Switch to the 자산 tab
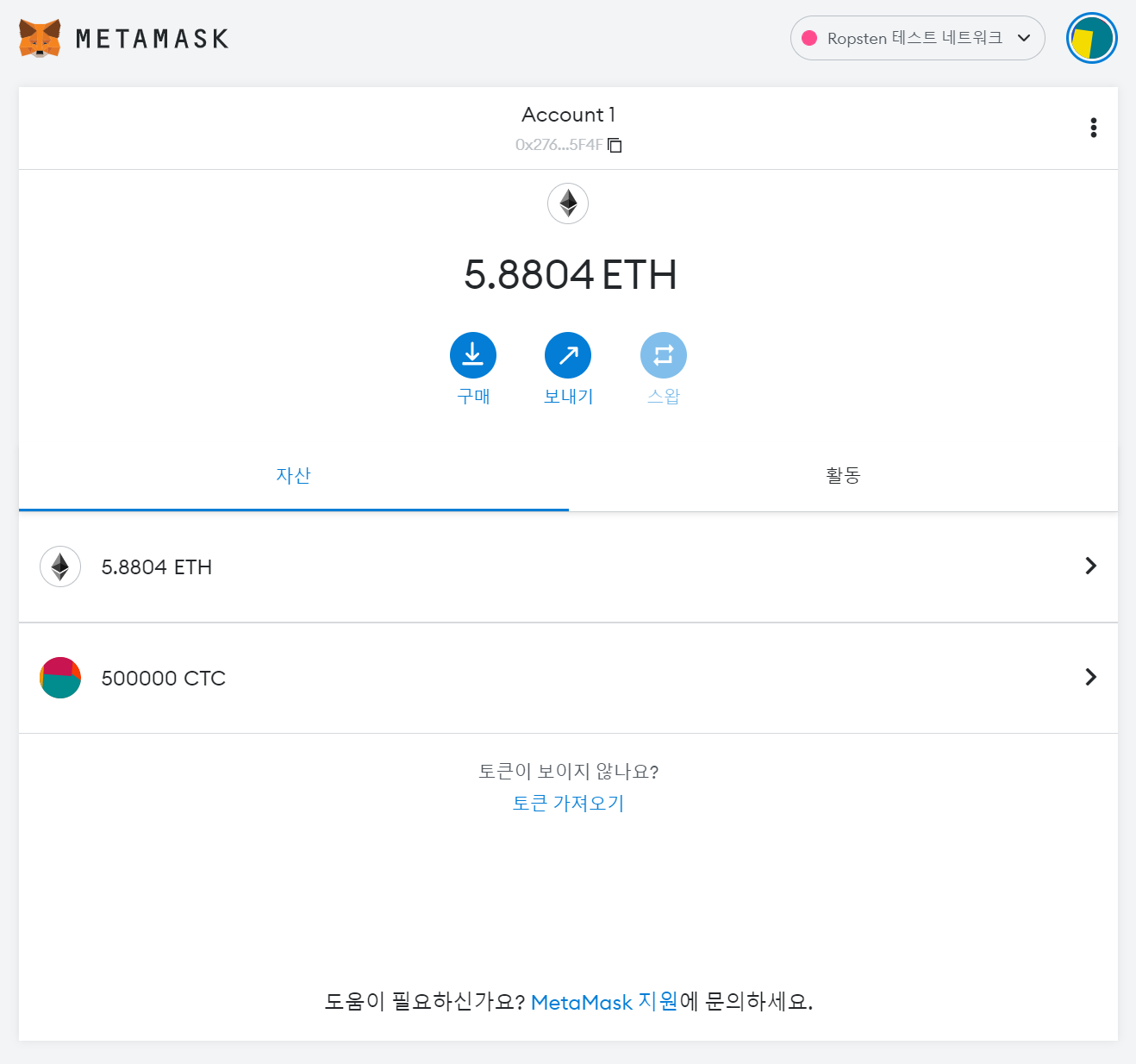Viewport: 1136px width, 1064px height. pyautogui.click(x=293, y=476)
